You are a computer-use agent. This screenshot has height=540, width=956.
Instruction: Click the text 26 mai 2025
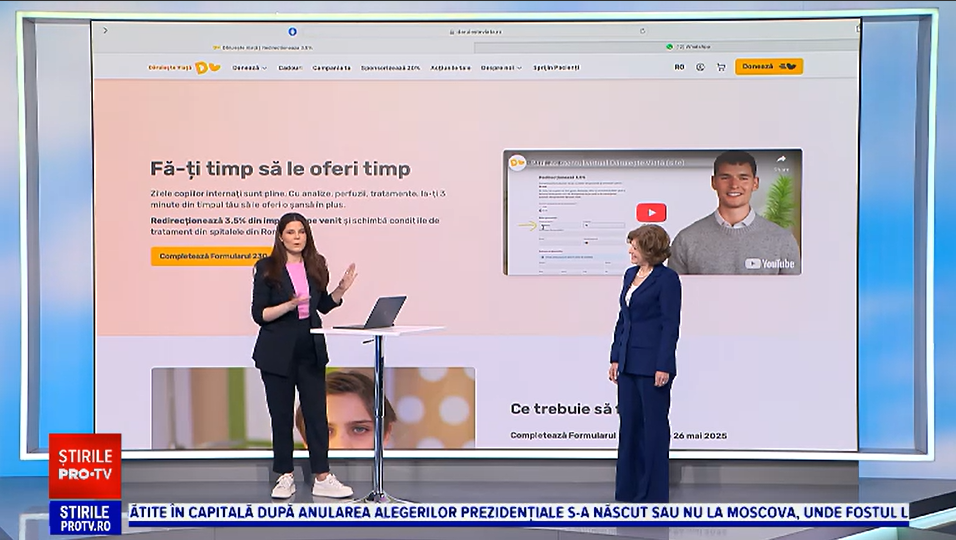pos(700,436)
